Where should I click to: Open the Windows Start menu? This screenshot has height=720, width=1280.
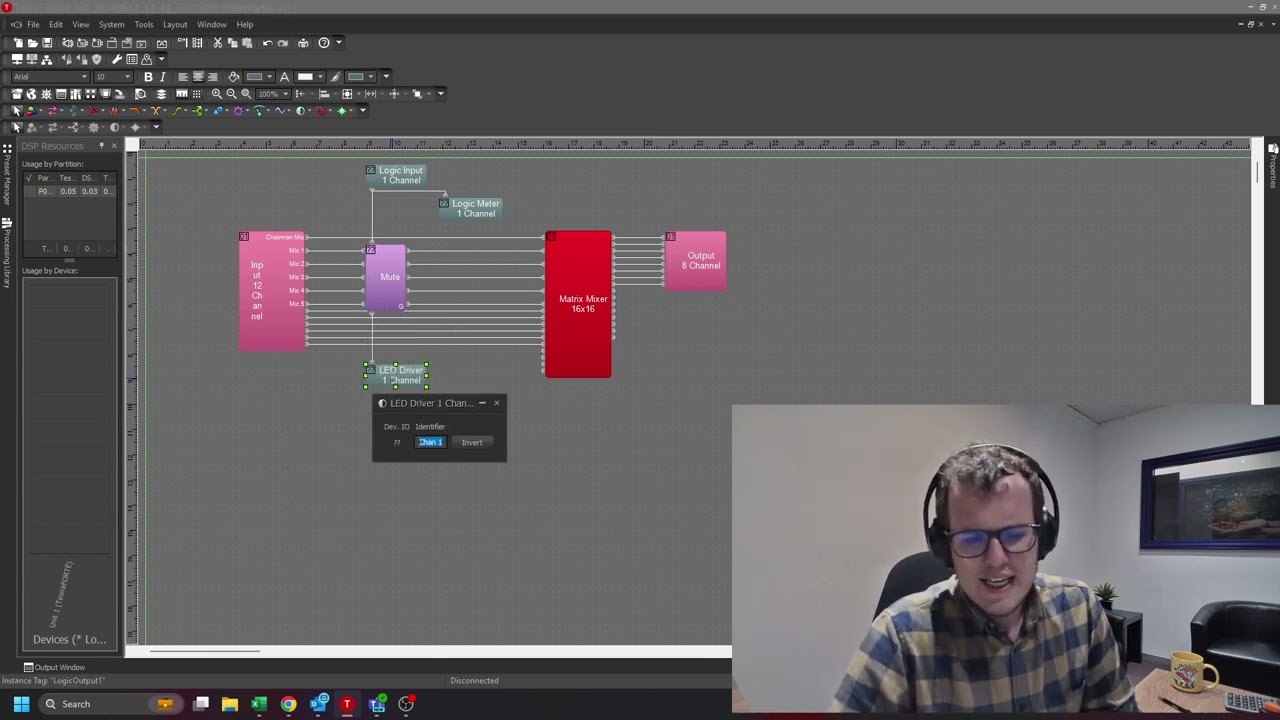click(x=21, y=704)
